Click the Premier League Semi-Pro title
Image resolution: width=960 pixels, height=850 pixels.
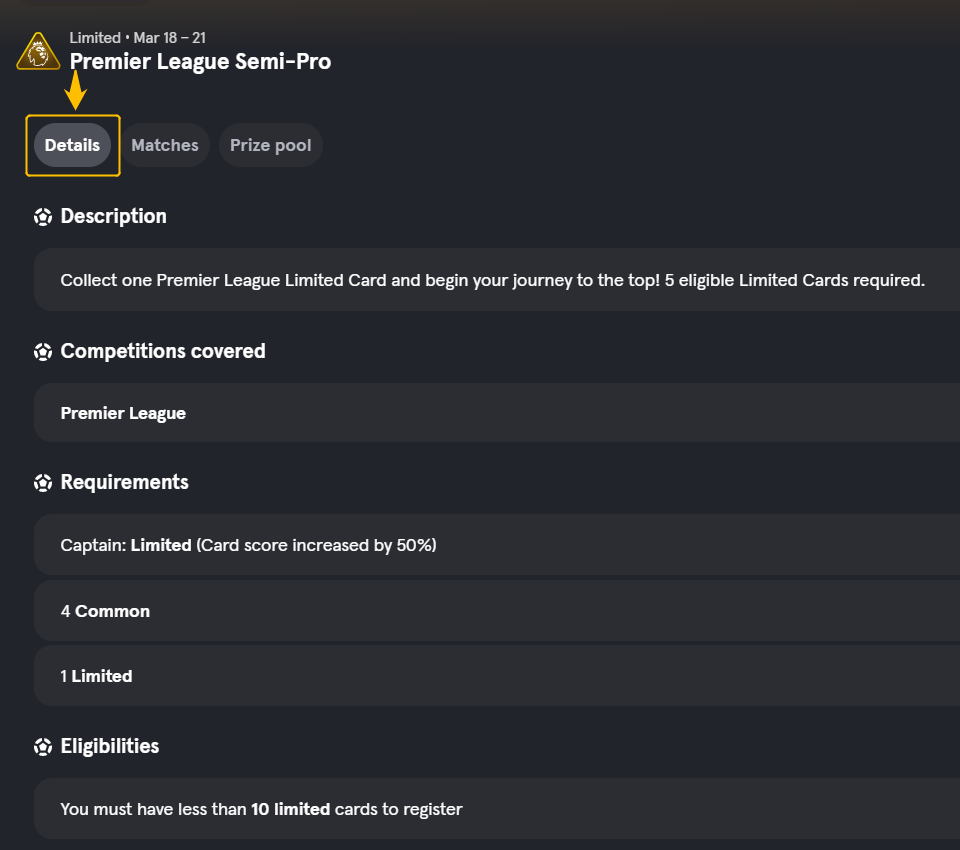click(x=200, y=61)
